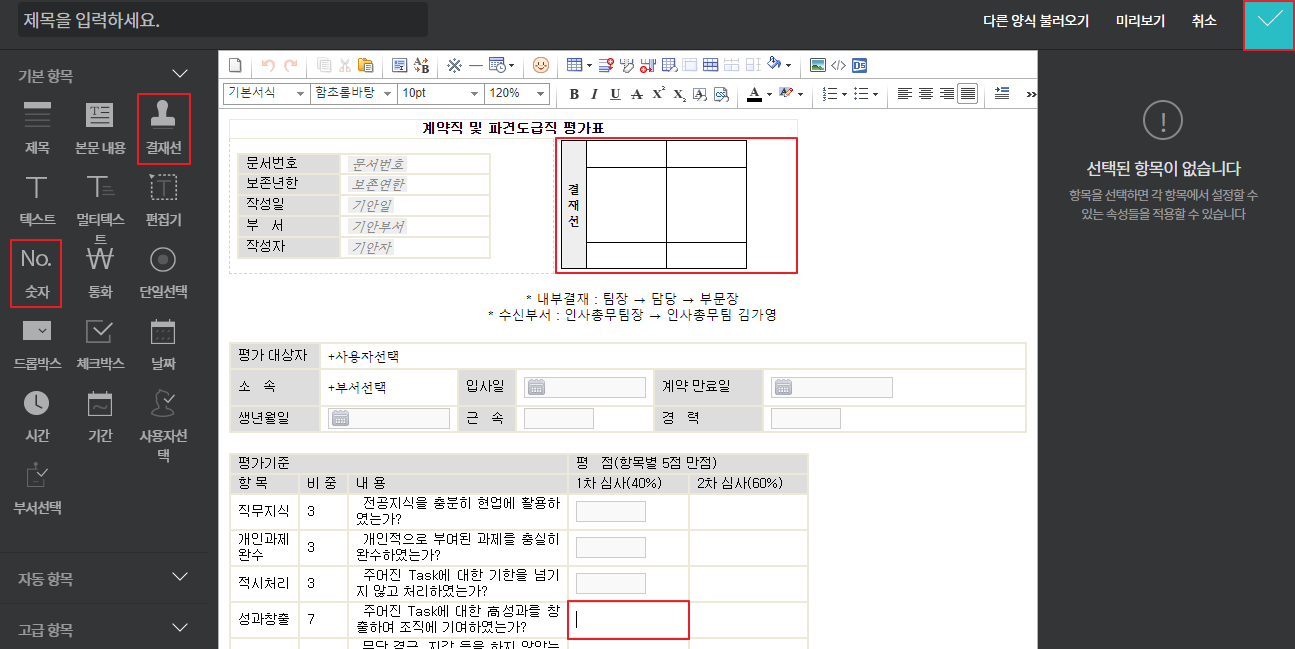
Task: Collapse the 기본 항목 section
Action: pos(180,74)
